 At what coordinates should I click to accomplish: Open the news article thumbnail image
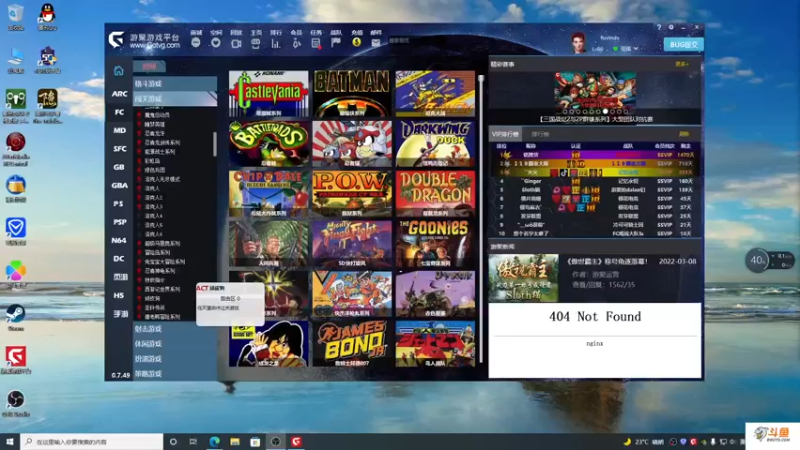(523, 278)
